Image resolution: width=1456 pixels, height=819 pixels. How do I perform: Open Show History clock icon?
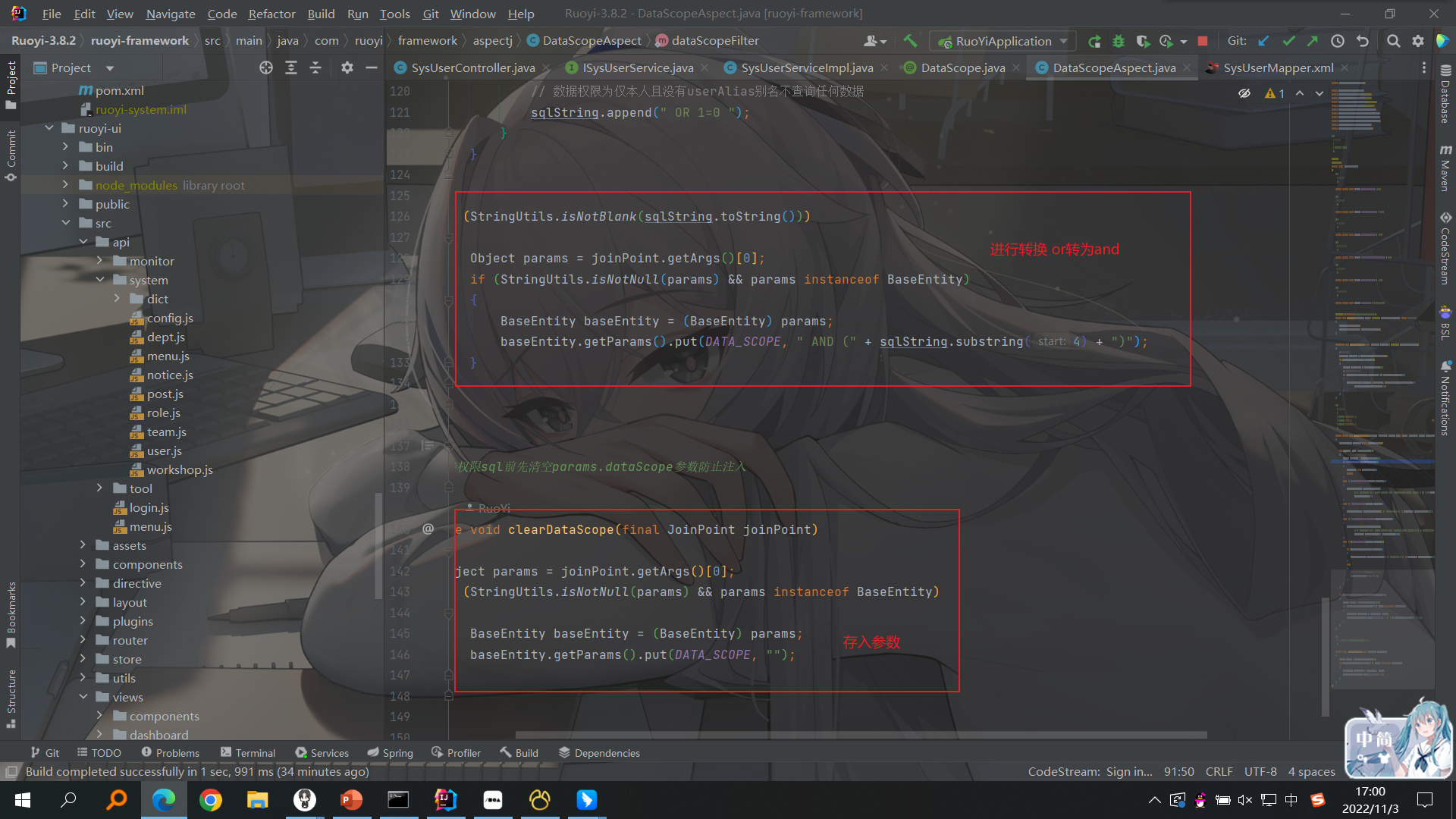tap(1338, 41)
